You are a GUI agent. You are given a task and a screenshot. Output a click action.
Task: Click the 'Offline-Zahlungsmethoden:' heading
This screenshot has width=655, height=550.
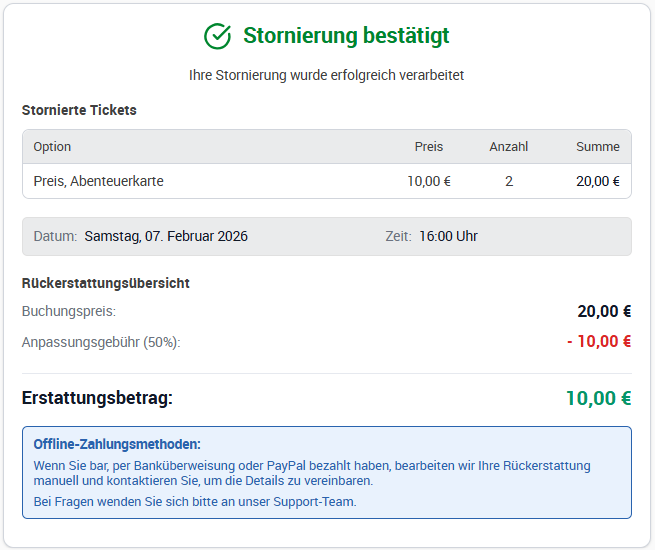tap(117, 444)
